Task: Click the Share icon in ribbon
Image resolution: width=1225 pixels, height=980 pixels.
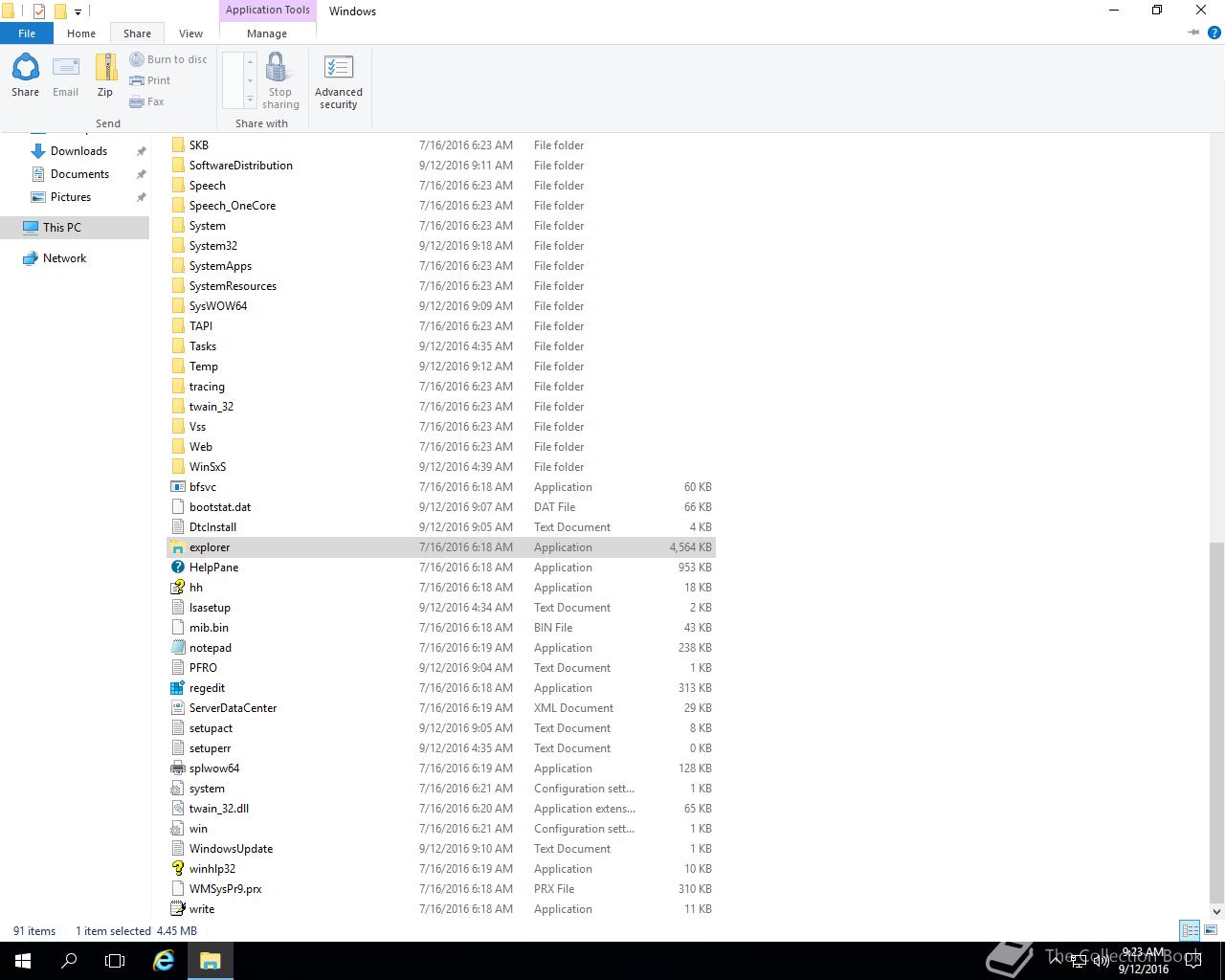Action: coord(25,76)
